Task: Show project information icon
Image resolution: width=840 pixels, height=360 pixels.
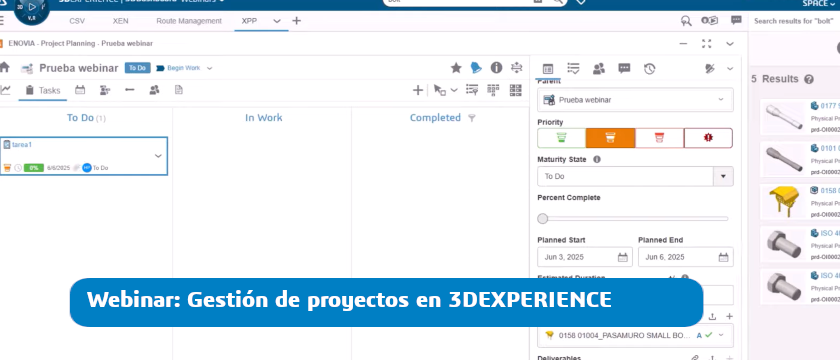Action: click(497, 68)
